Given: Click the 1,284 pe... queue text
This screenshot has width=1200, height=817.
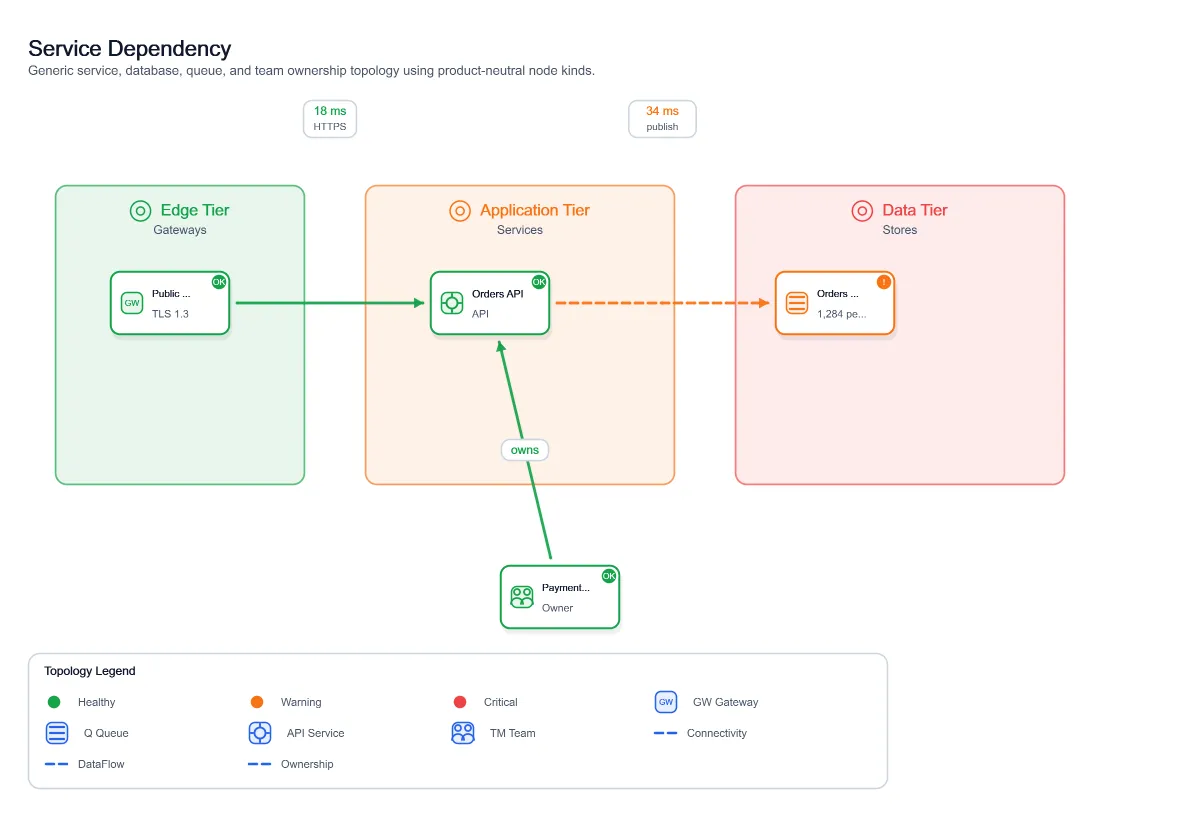Looking at the screenshot, I should pyautogui.click(x=842, y=314).
